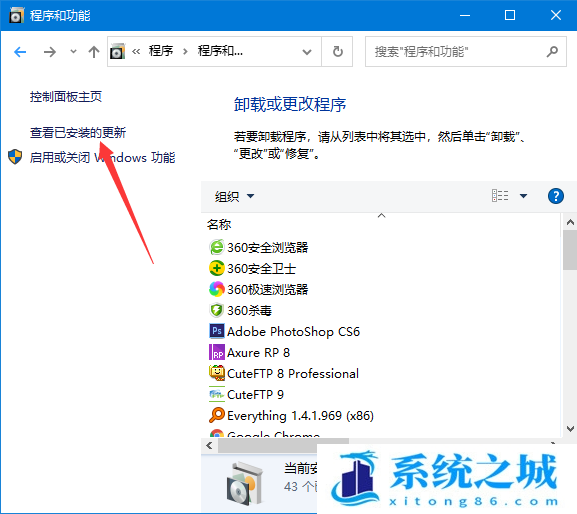Click the address bar control panel icon

pos(117,52)
